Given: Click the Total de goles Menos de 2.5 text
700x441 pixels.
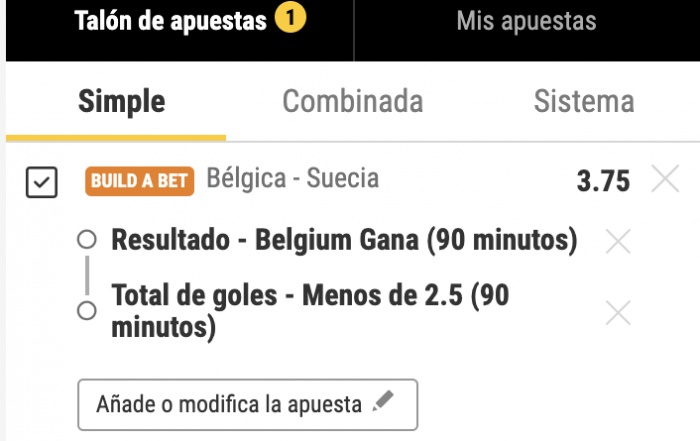Looking at the screenshot, I should click(x=310, y=310).
